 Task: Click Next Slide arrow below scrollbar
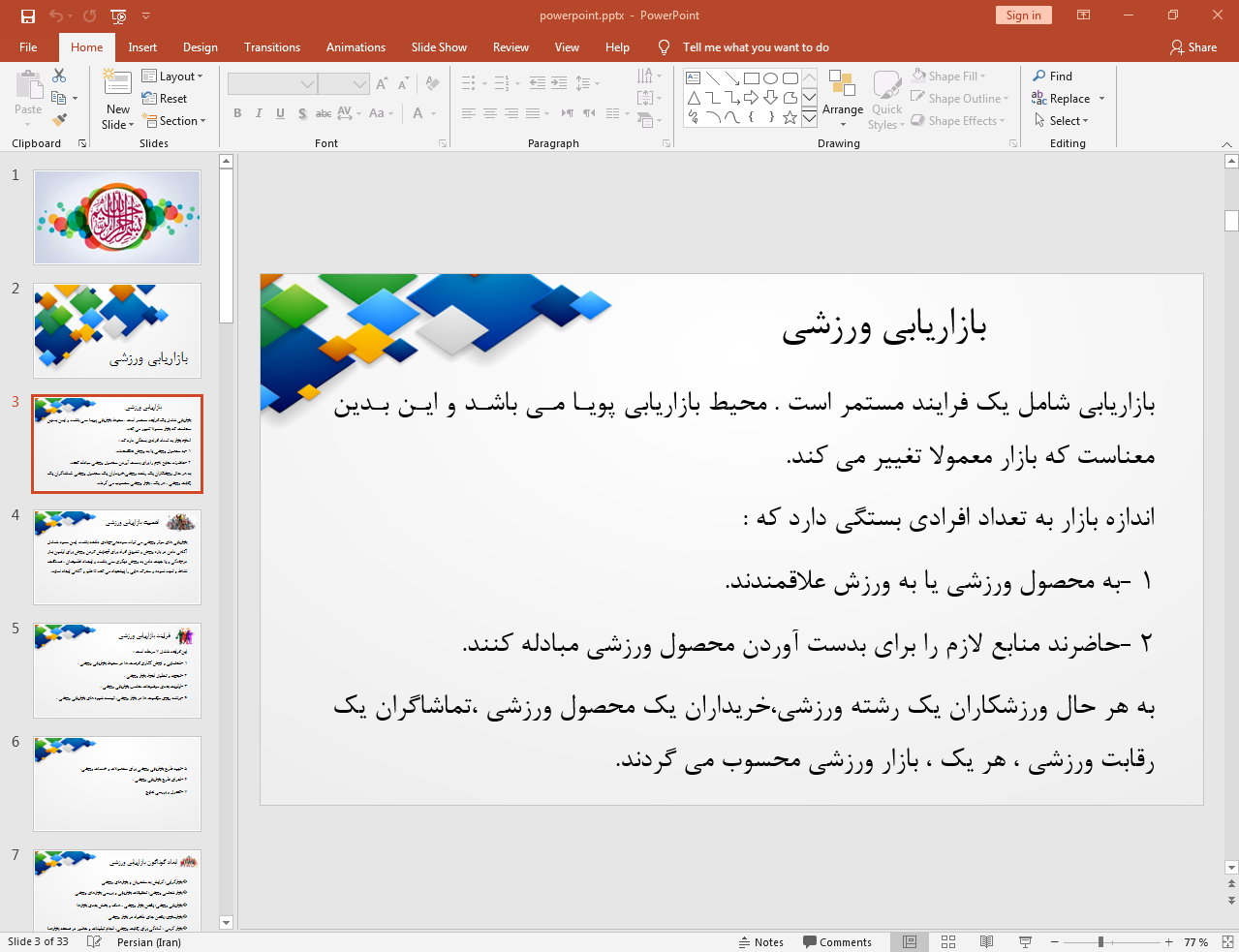point(1231,901)
